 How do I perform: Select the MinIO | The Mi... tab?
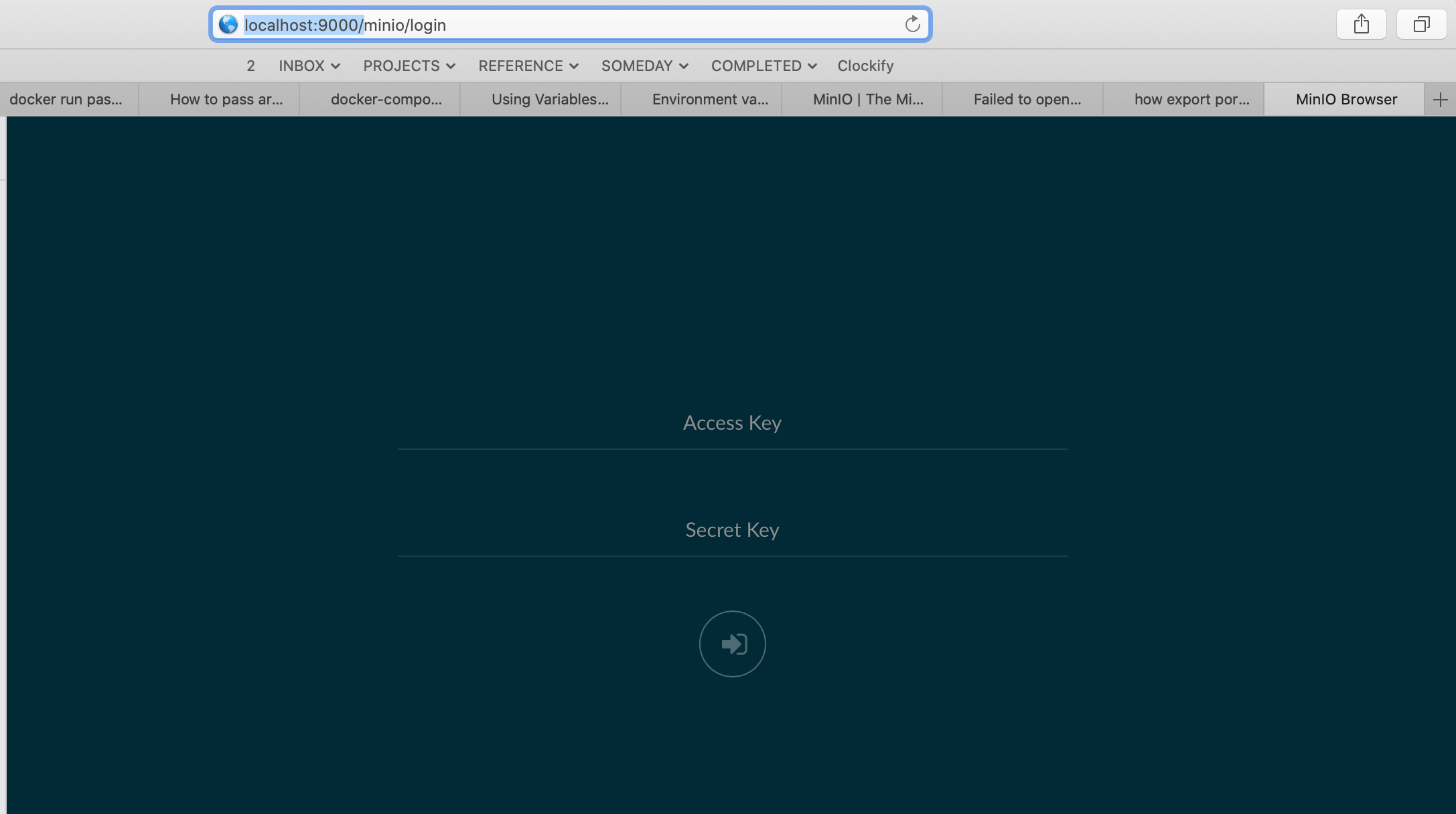867,100
